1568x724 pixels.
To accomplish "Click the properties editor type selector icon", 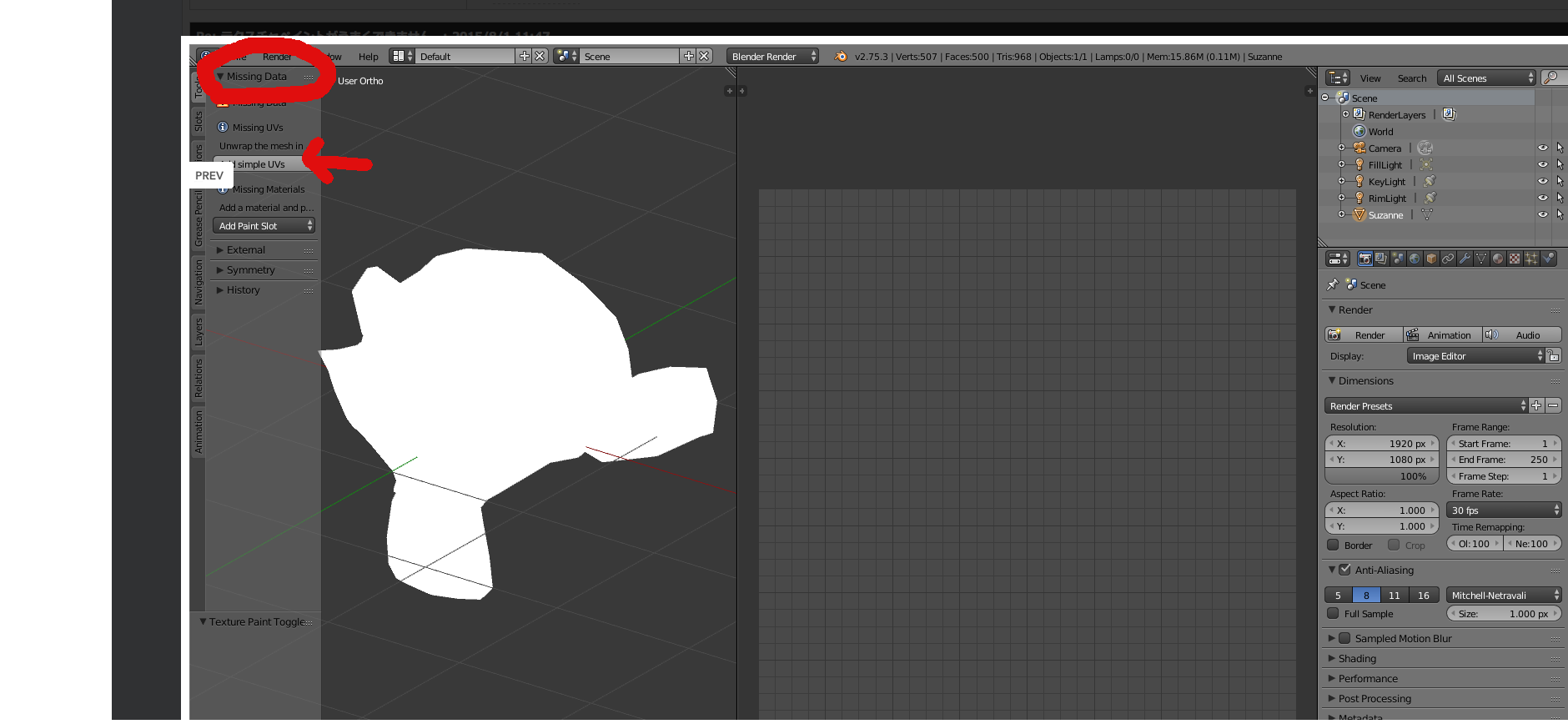I will tap(1338, 259).
